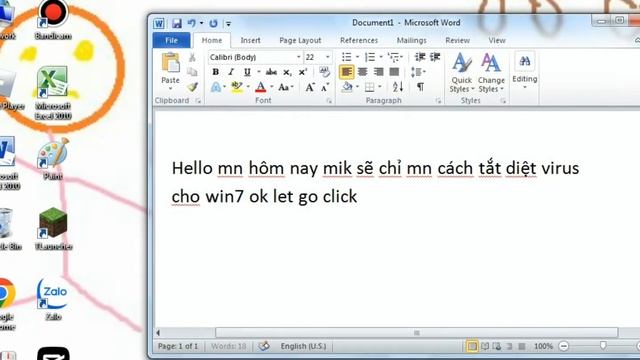
Task: Open the Editing group menu
Action: point(524,71)
